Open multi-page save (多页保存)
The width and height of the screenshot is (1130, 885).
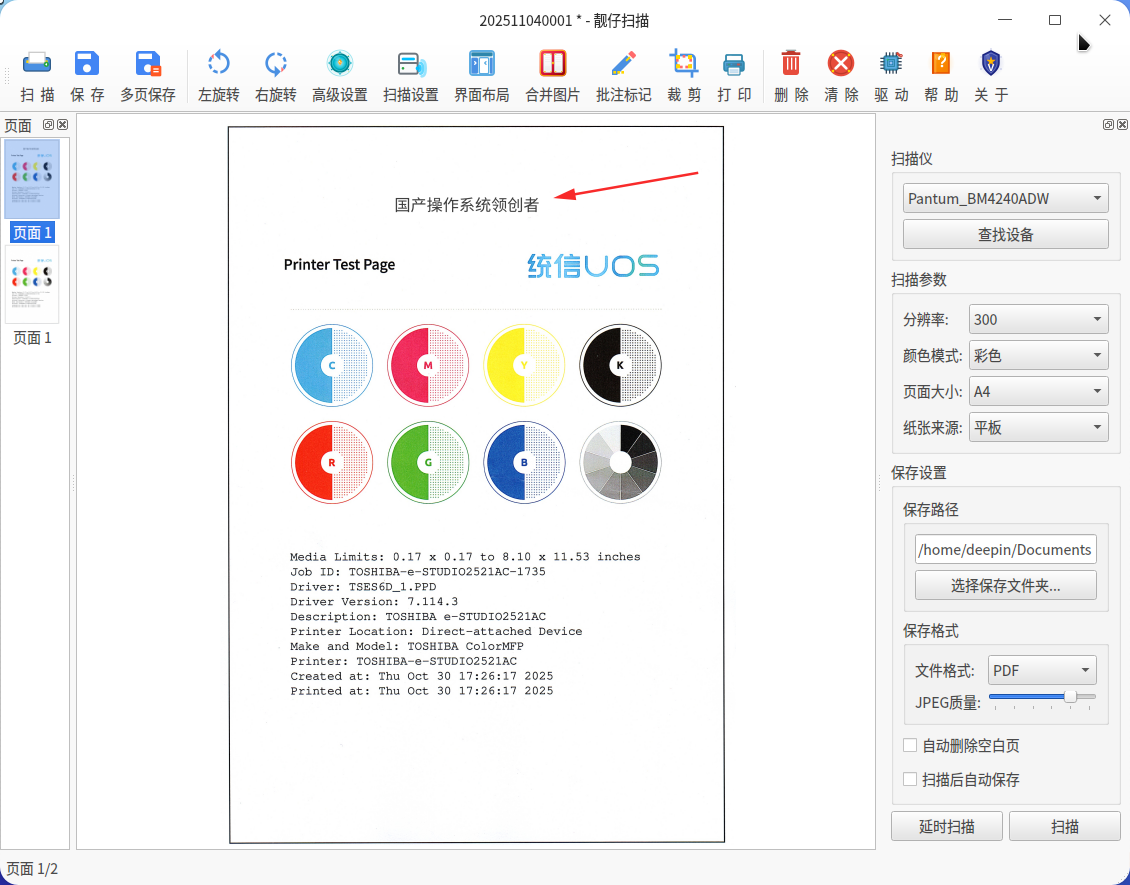coord(148,76)
